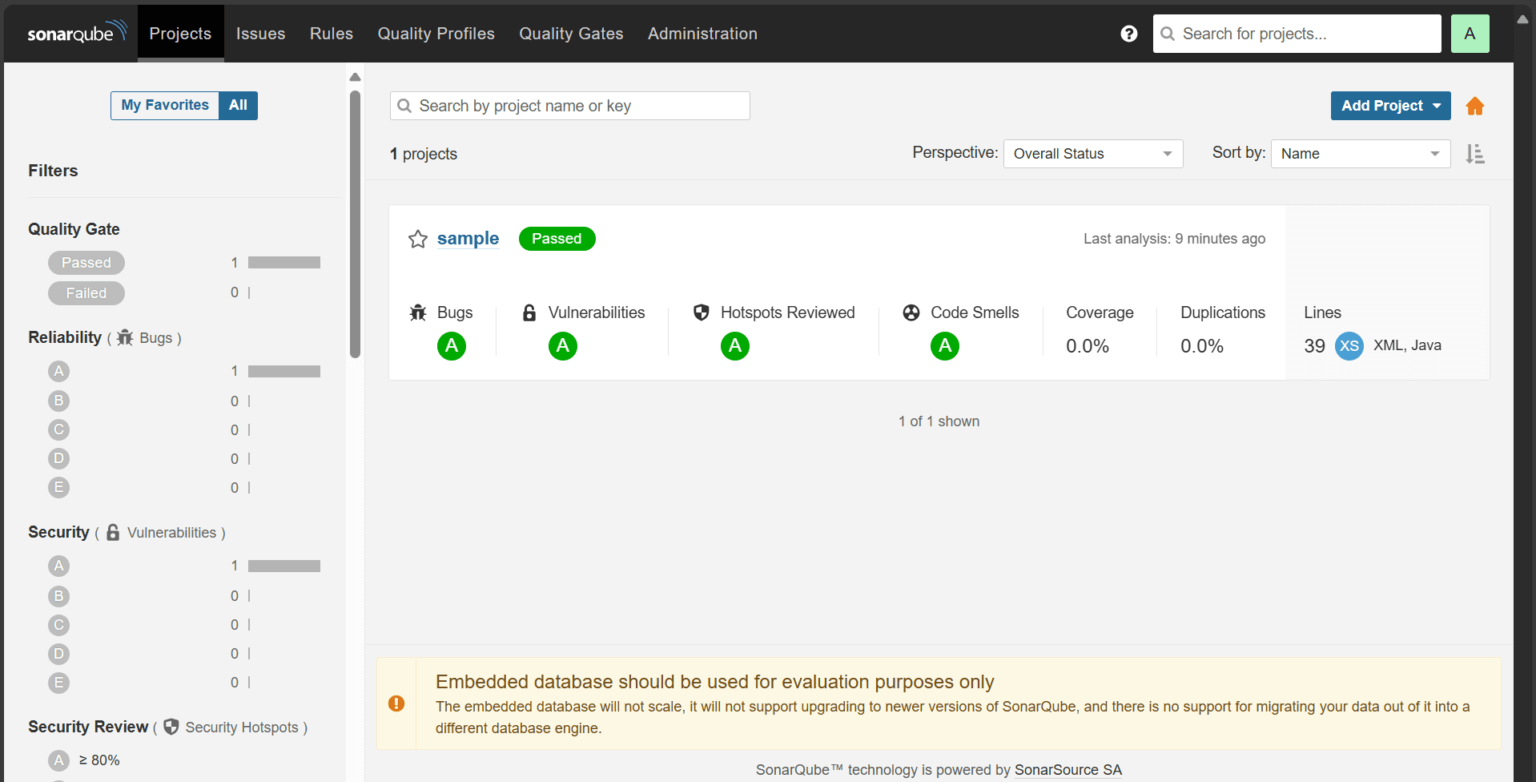Image resolution: width=1536 pixels, height=782 pixels.
Task: Click the sort order icon beside Sort by
Action: coord(1475,153)
